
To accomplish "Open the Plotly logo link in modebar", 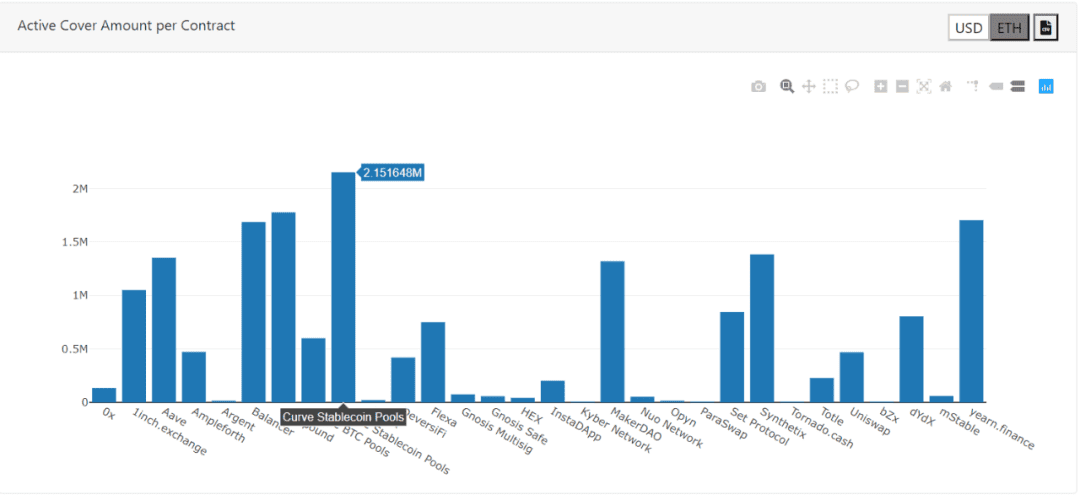I will [1046, 86].
